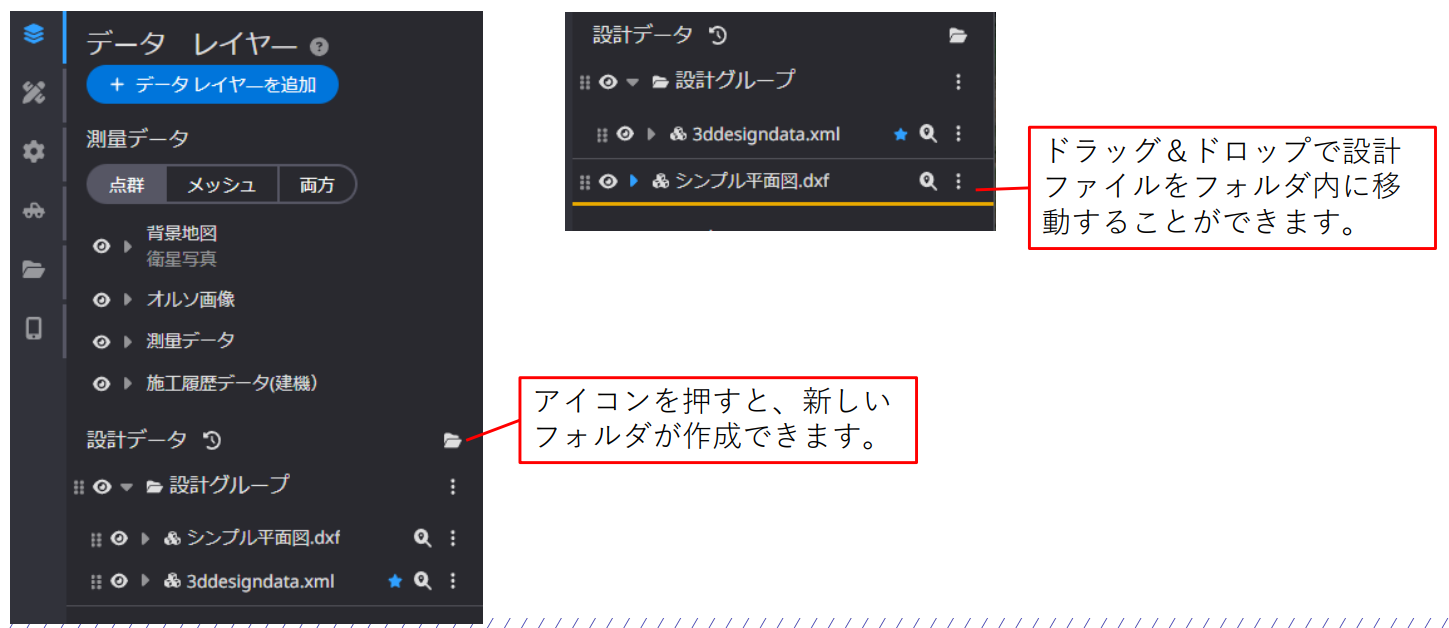This screenshot has width=1449, height=628.
Task: Select the 背景地図 row label
Action: tap(182, 233)
